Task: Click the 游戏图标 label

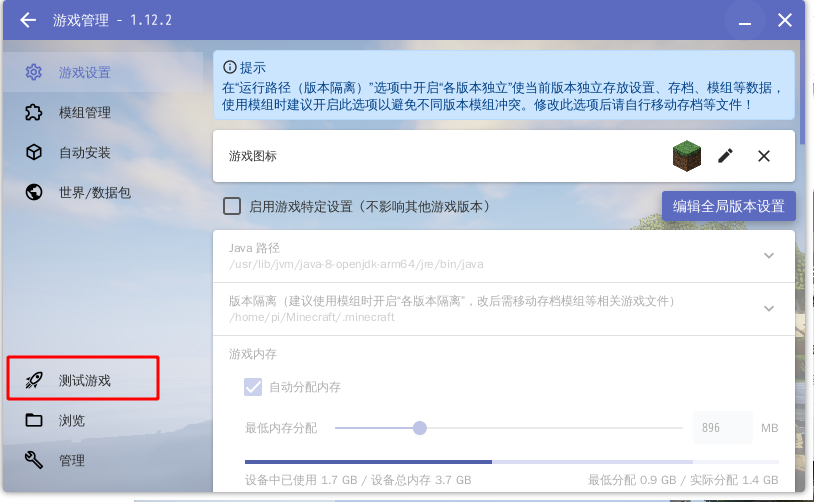Action: tap(253, 156)
